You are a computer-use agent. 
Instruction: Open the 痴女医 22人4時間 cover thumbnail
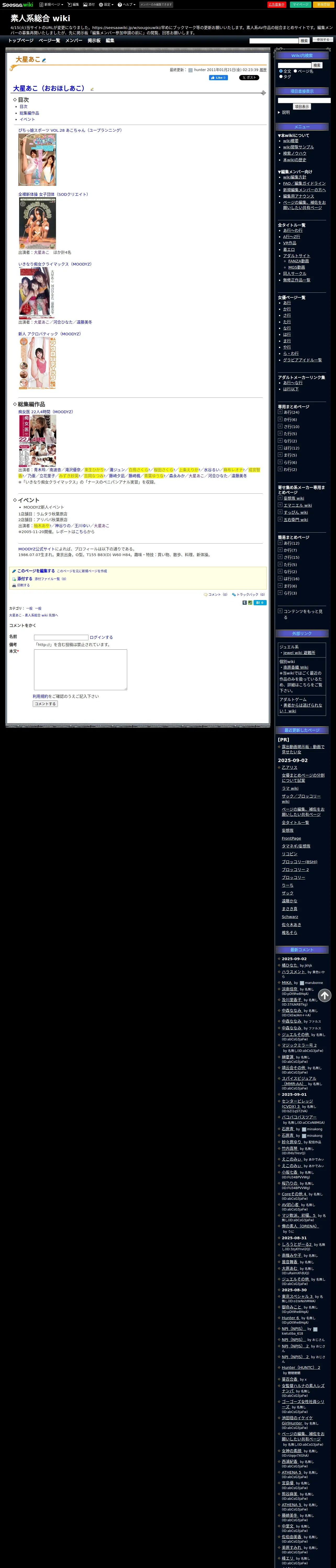point(37,441)
